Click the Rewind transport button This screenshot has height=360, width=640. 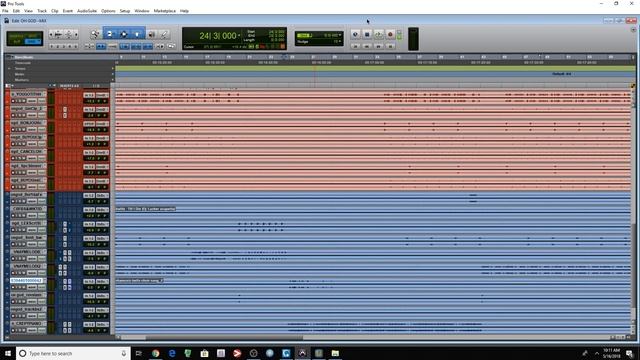point(367,47)
